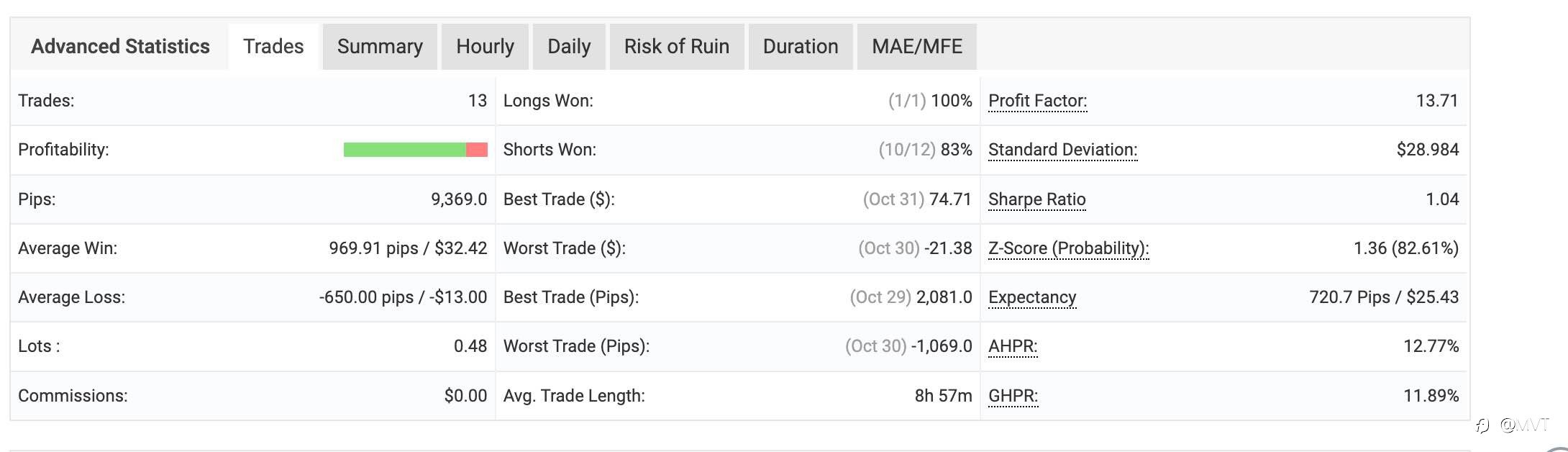Open the Risk of Ruin tab
The width and height of the screenshot is (1568, 452).
(x=676, y=47)
